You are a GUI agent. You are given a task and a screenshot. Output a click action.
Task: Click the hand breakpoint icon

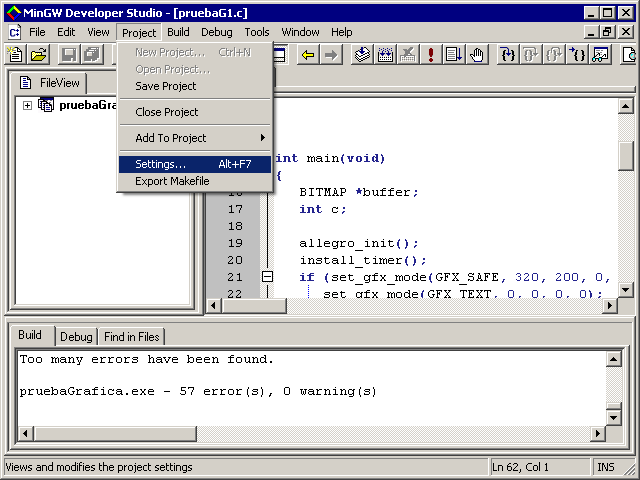pos(476,54)
